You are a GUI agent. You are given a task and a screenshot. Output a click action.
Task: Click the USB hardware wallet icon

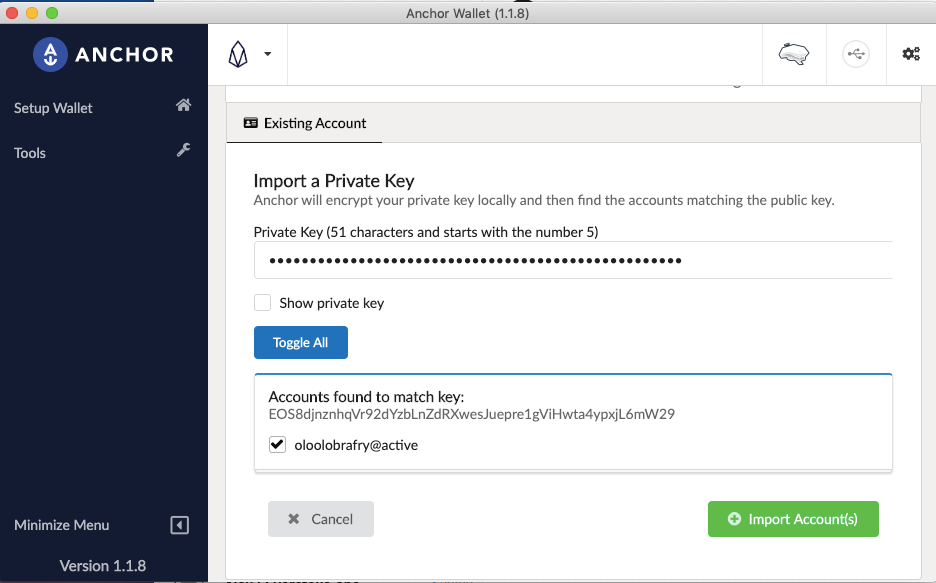(856, 54)
